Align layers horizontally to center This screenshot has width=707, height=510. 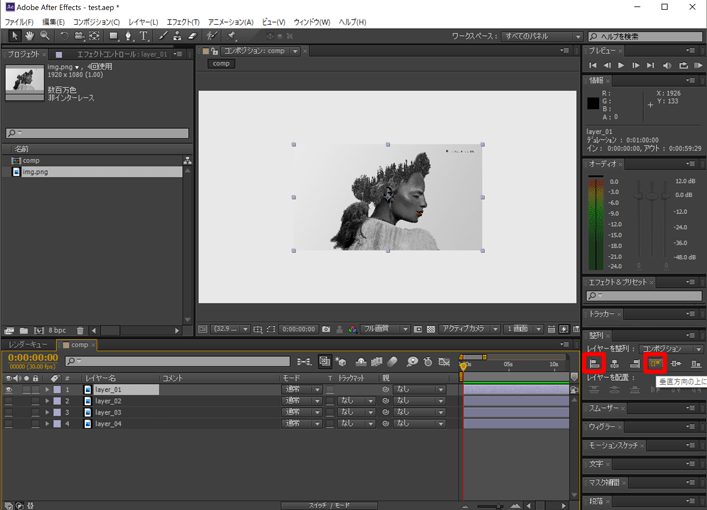coord(615,363)
